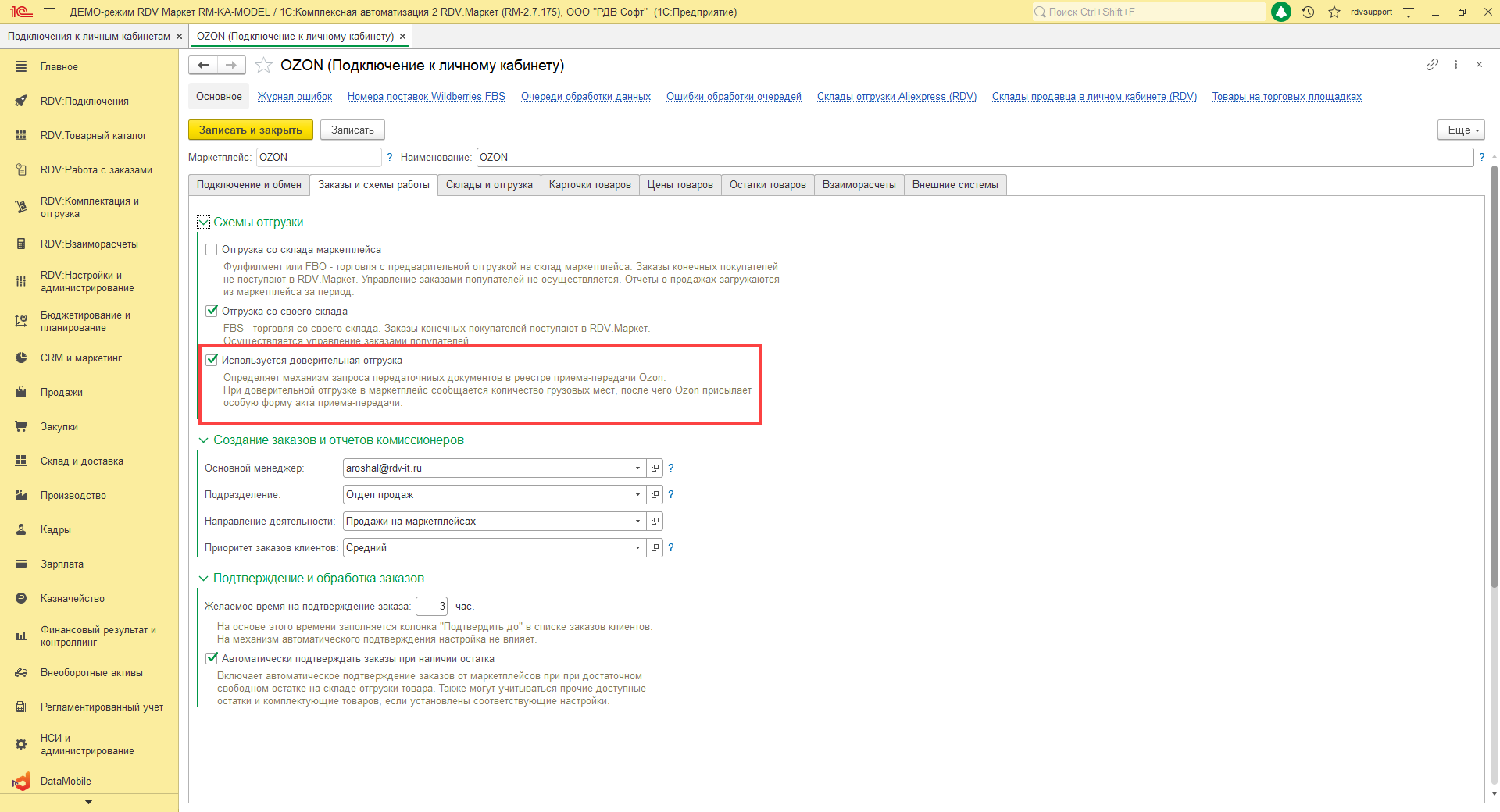This screenshot has width=1500, height=812.
Task: Open the history clock icon in the title bar
Action: (1308, 12)
